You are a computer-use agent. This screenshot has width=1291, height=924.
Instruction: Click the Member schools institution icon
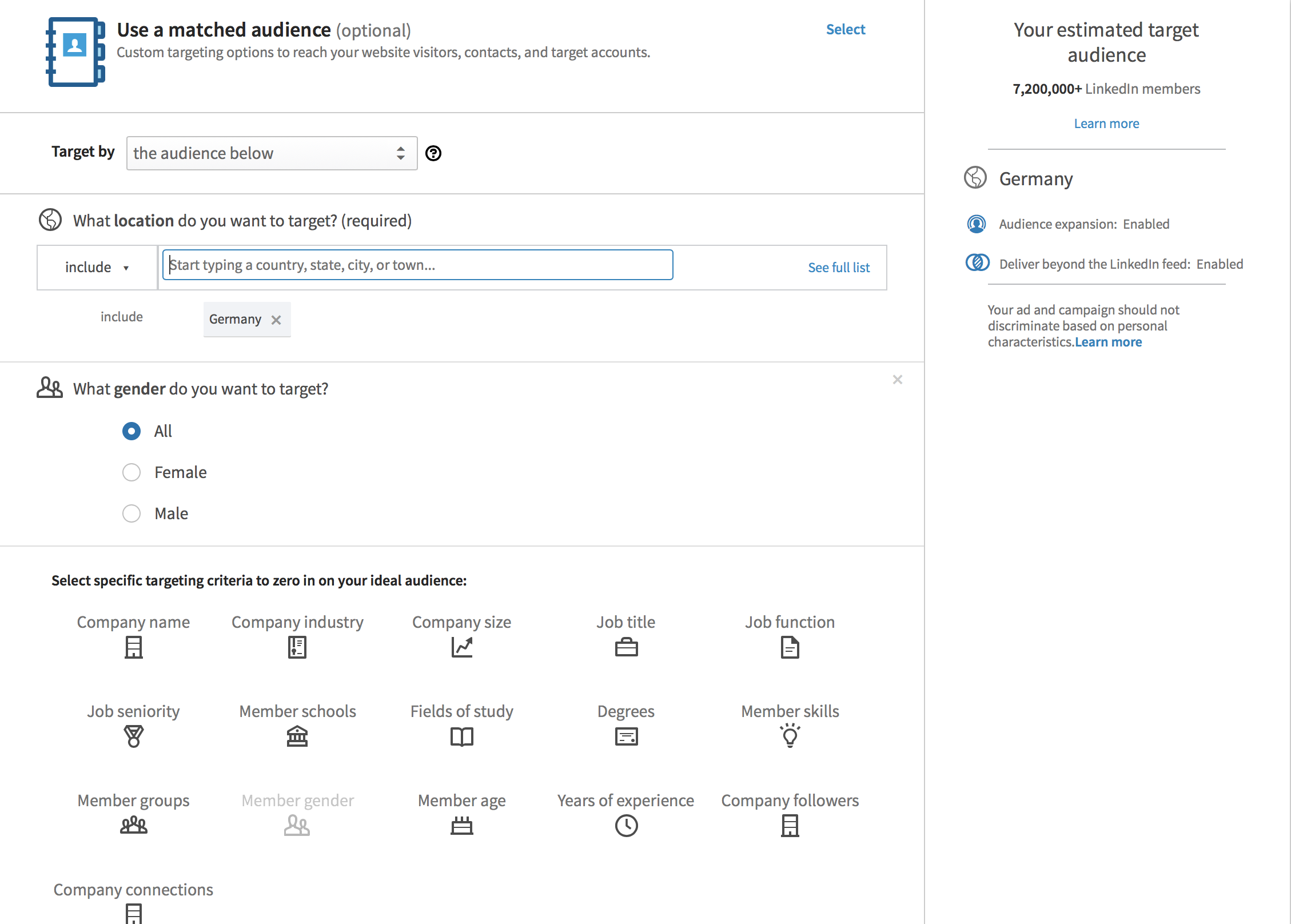tap(297, 736)
